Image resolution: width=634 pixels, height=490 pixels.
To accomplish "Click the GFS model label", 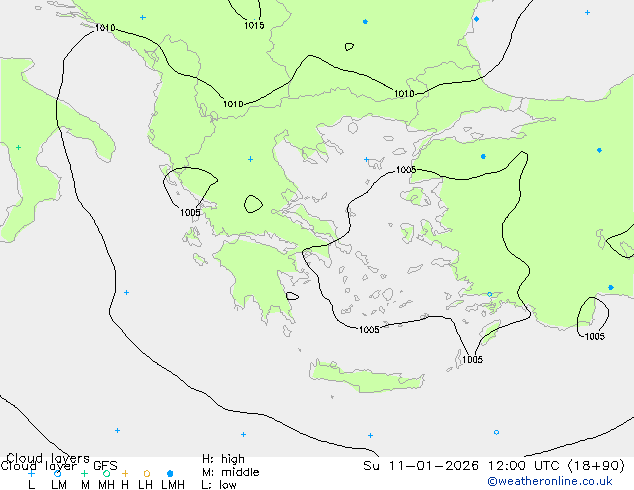I will [x=105, y=466].
